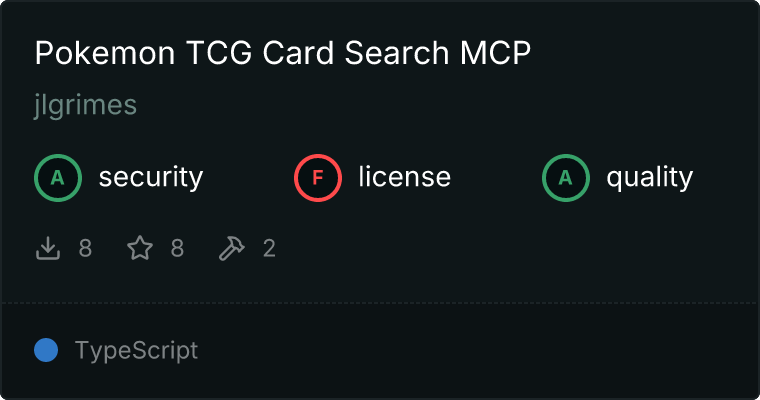The width and height of the screenshot is (760, 400).
Task: Select the license label text
Action: click(404, 176)
